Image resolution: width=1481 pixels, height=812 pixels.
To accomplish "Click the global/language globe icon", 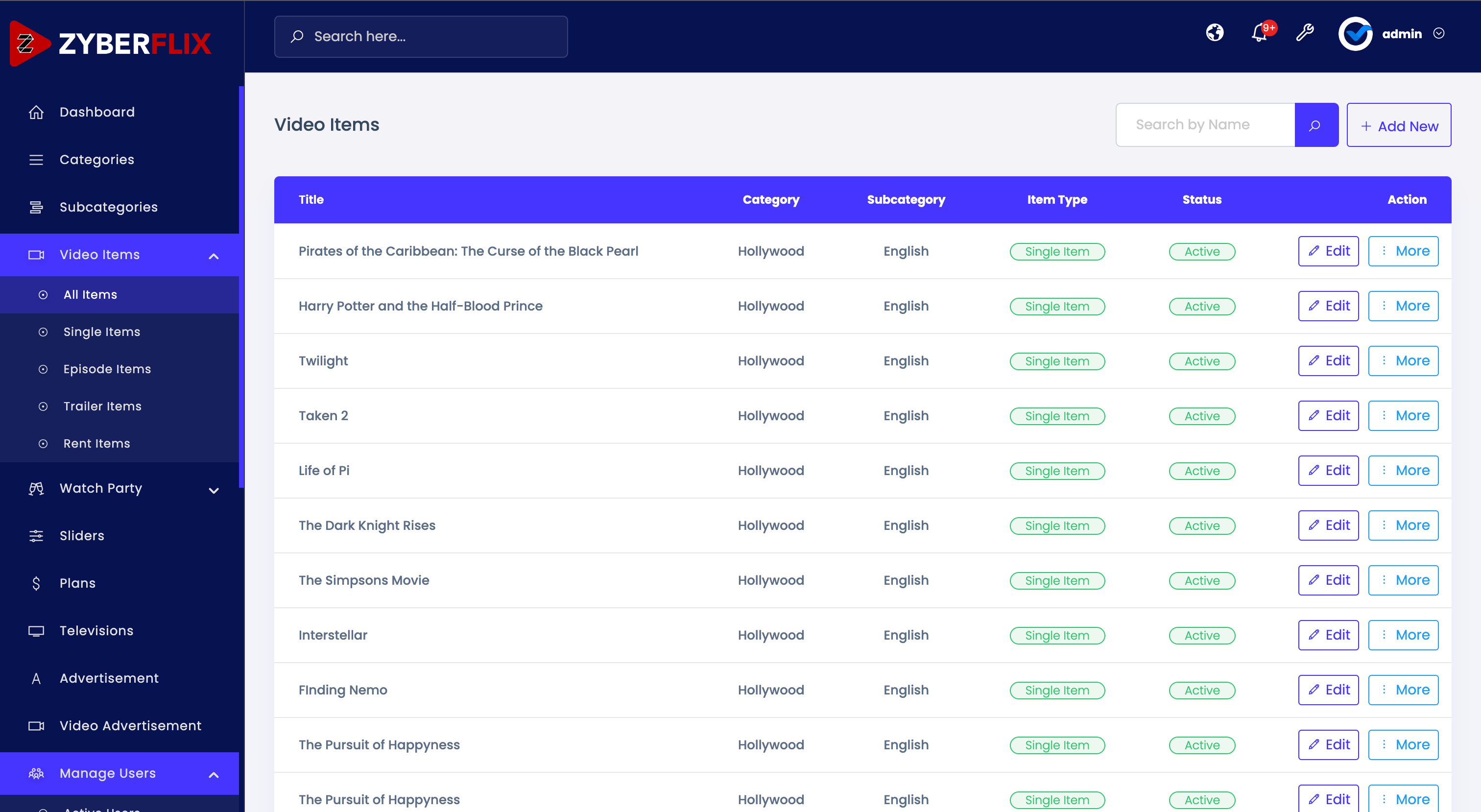I will click(x=1216, y=34).
